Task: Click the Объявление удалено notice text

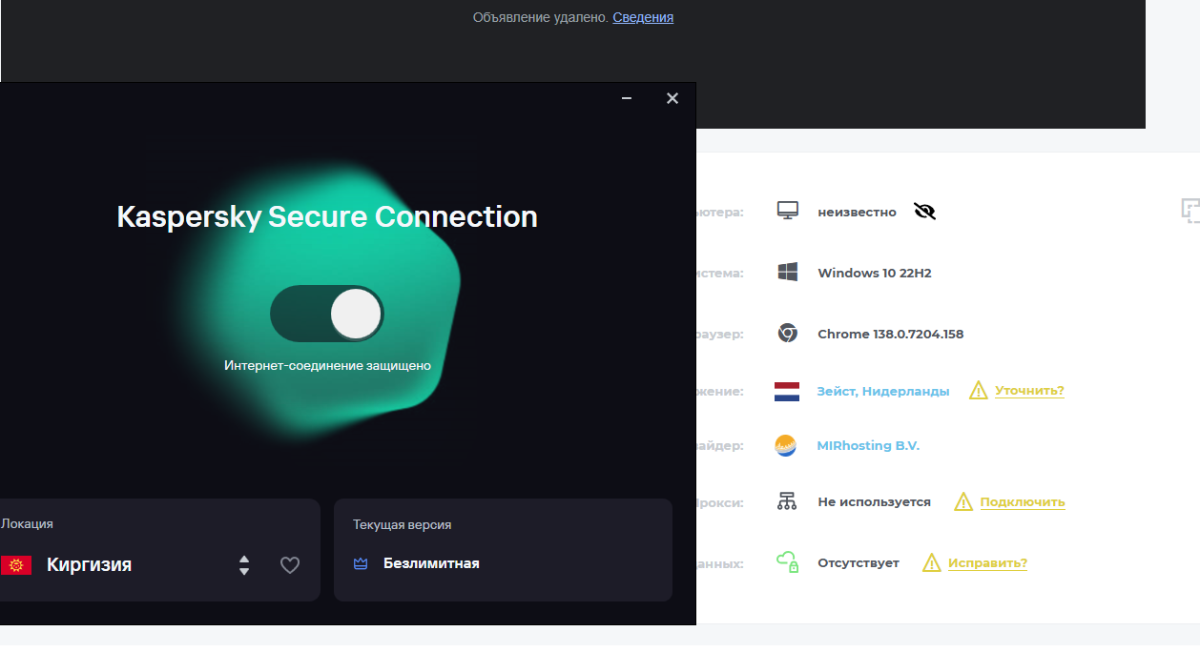Action: (541, 17)
